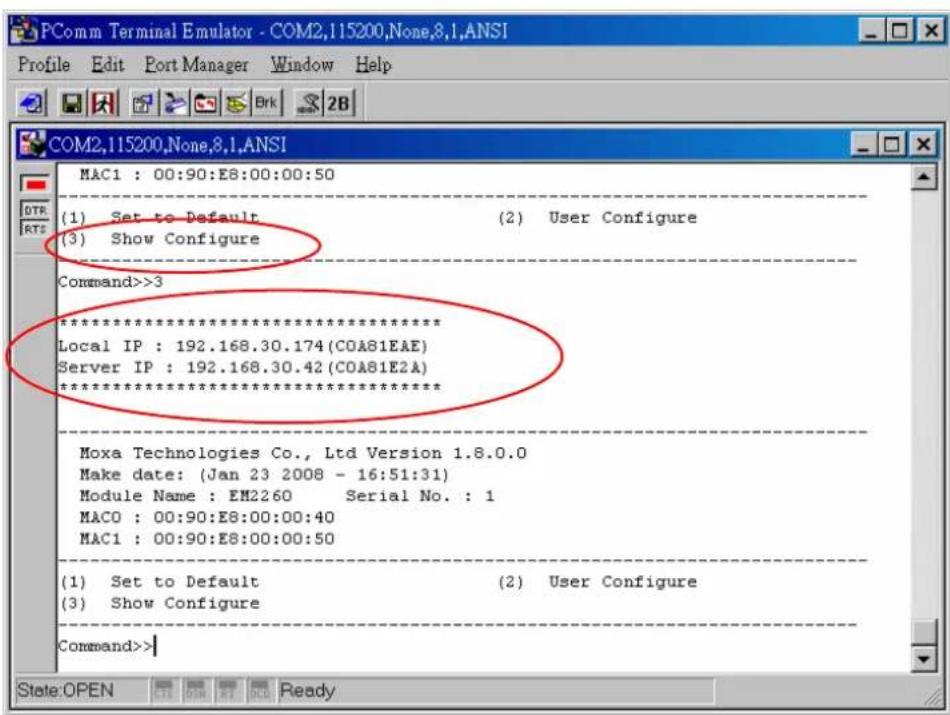Click the exit running-man toolbar icon
Screen dimensions: 950x715
click(x=103, y=104)
